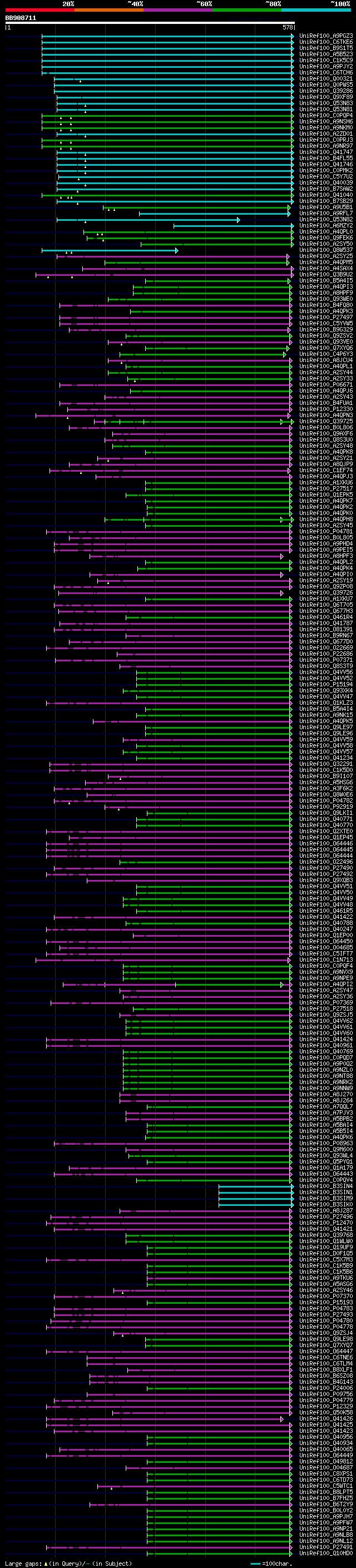Select the UniRef100_P27517 label

(x=326, y=489)
